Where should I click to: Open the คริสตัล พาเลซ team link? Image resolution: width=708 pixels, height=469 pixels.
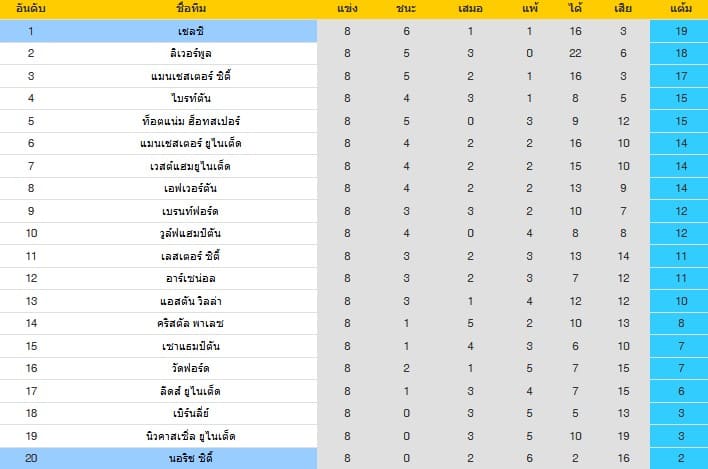(190, 323)
